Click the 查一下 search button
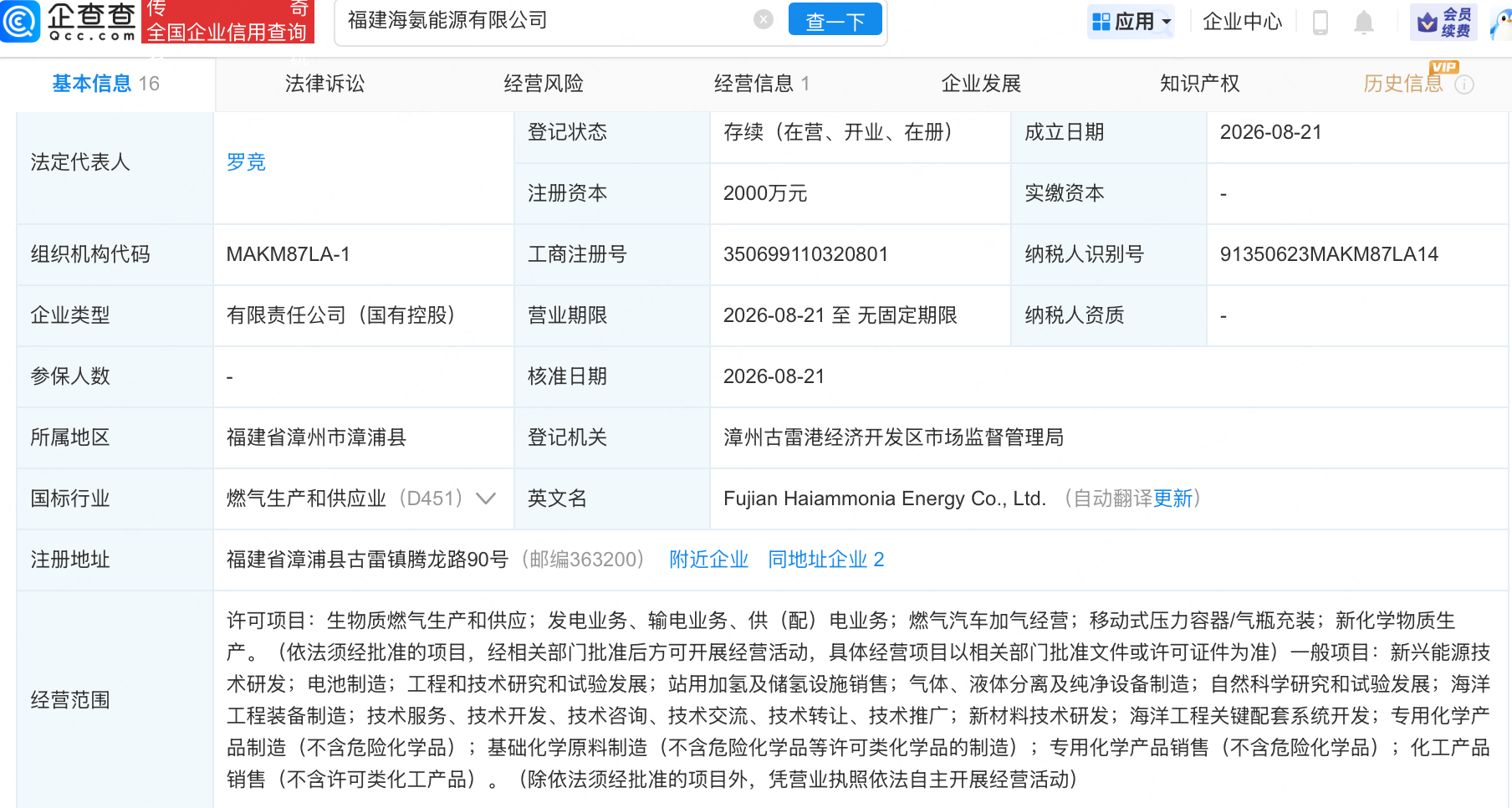The height and width of the screenshot is (808, 1512). tap(835, 21)
